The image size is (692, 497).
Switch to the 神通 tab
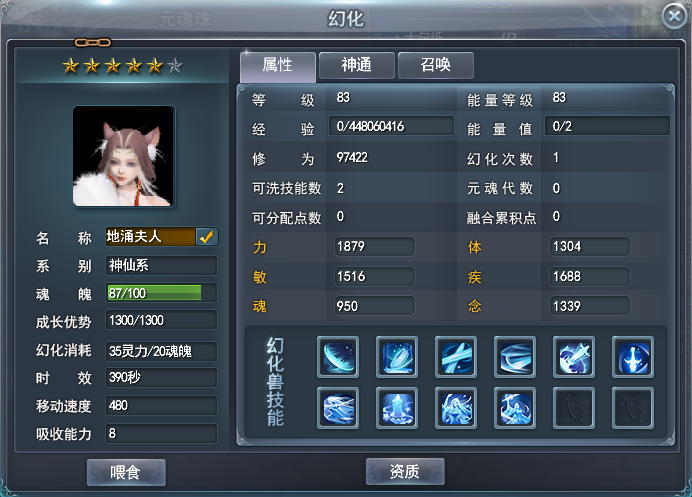click(x=357, y=65)
